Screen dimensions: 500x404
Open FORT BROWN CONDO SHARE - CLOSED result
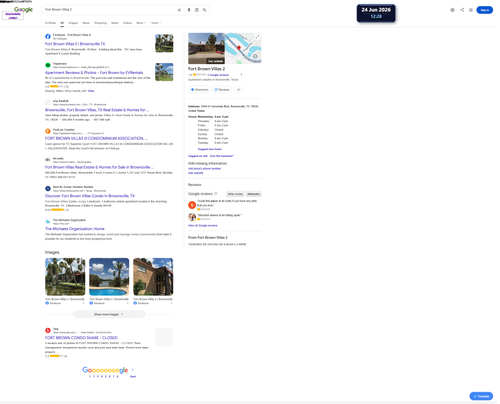[x=81, y=338]
